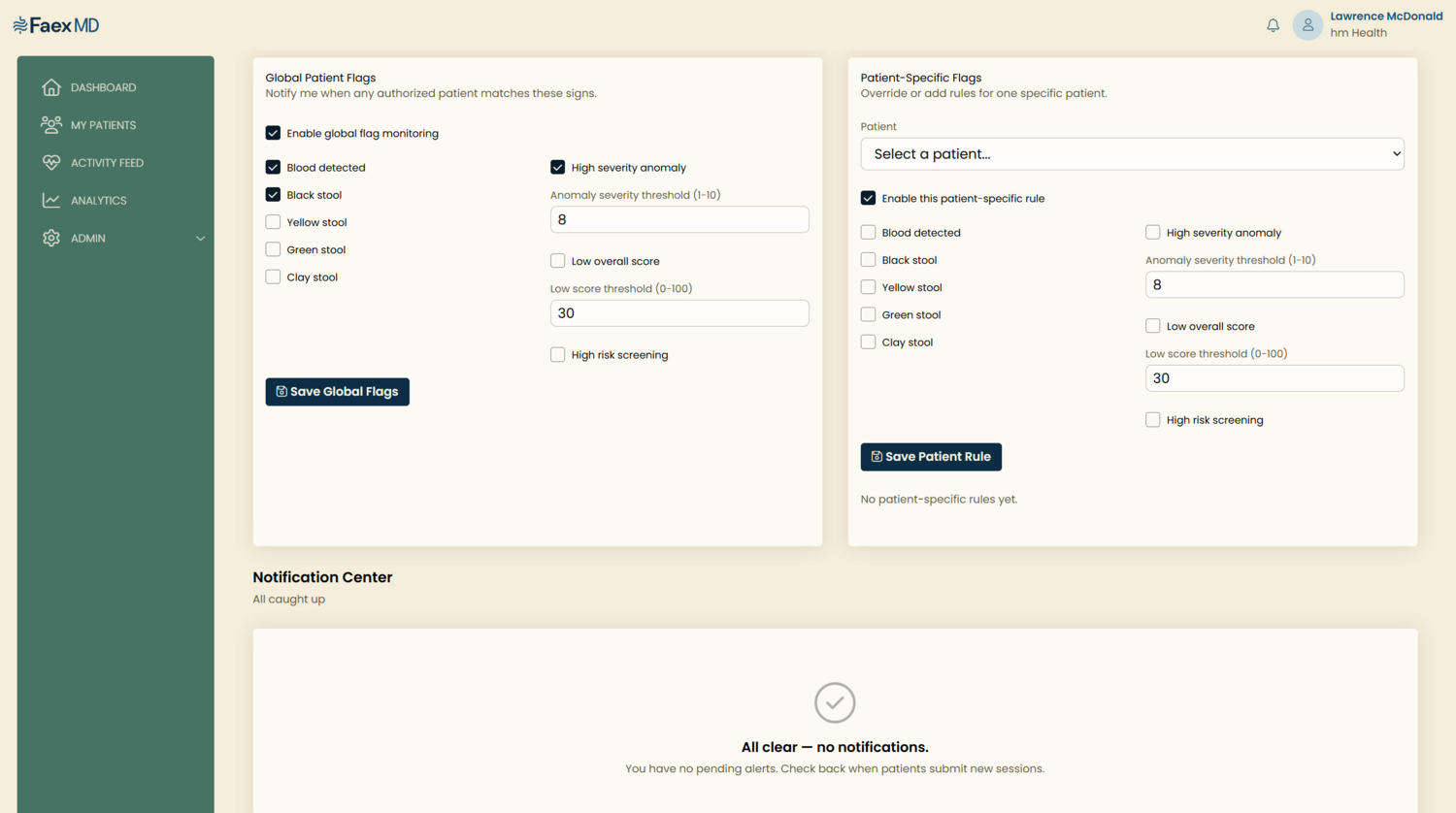Open Lawrence McDonald account menu
The image size is (1456, 813).
(1386, 16)
